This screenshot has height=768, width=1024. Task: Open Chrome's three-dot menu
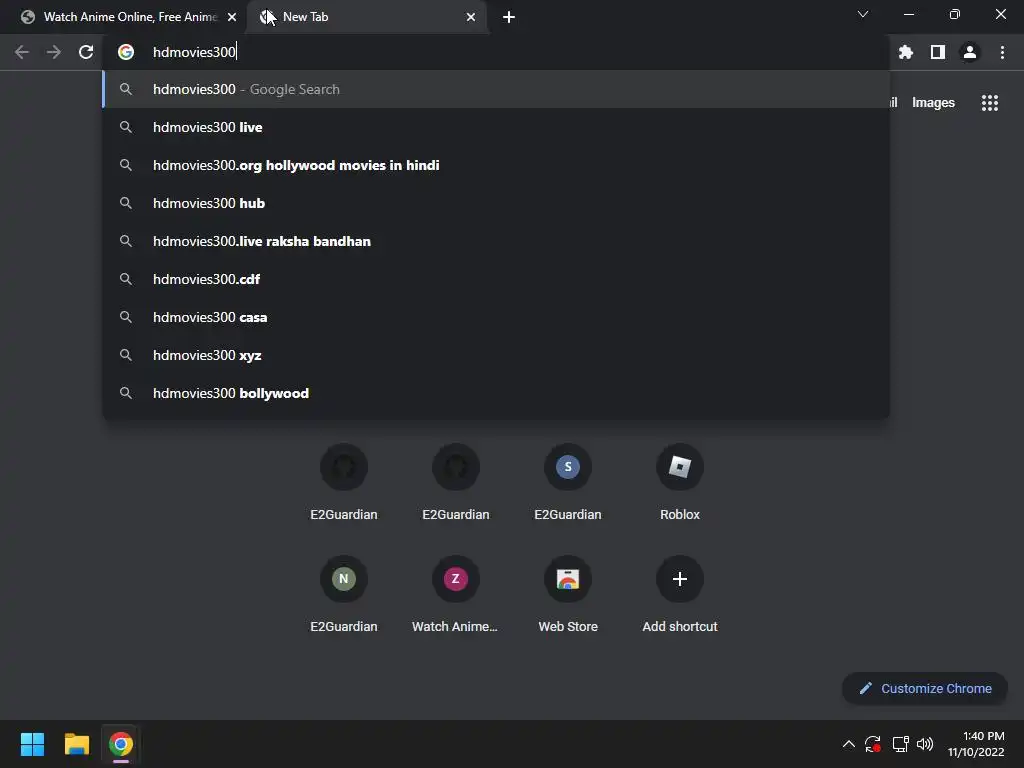[x=1002, y=52]
